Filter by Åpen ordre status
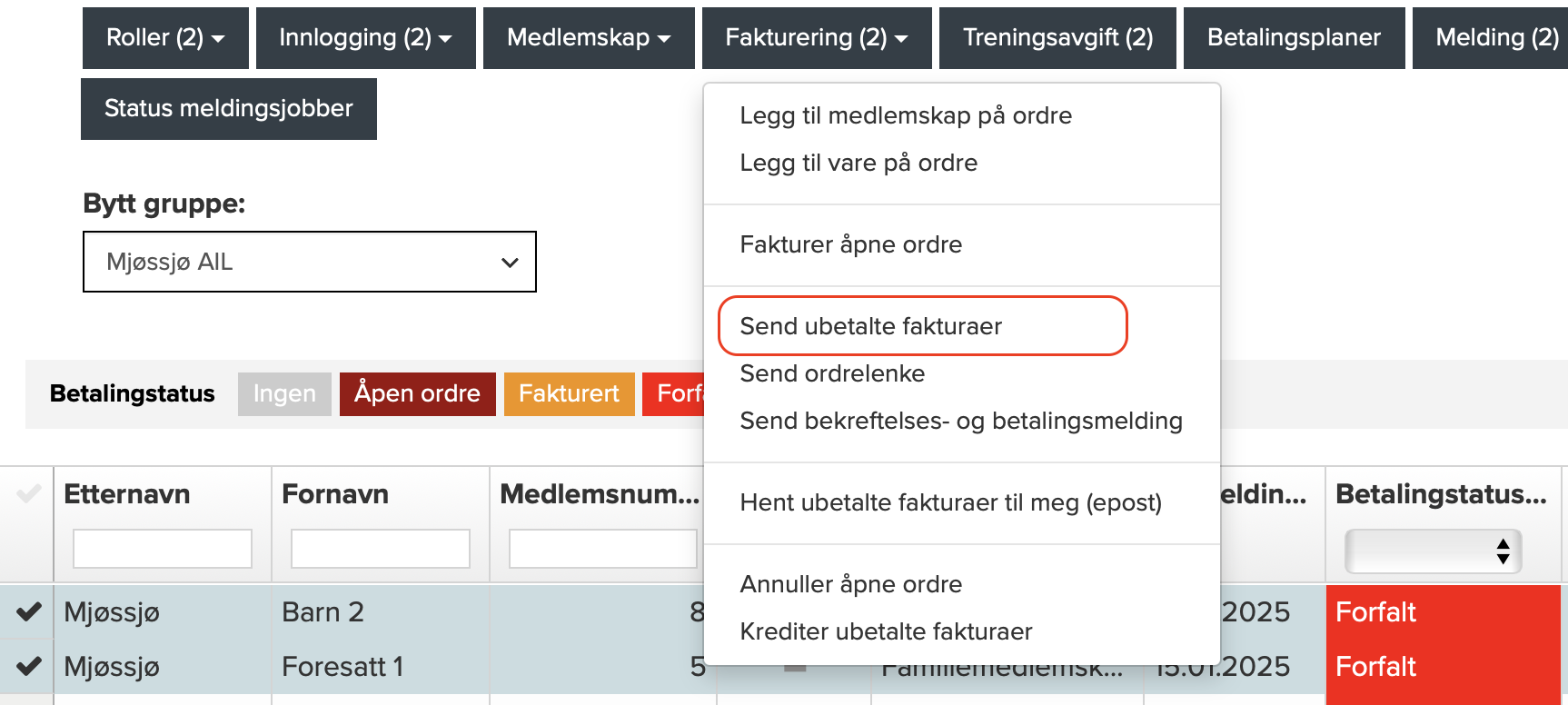Image resolution: width=1568 pixels, height=705 pixels. tap(418, 394)
